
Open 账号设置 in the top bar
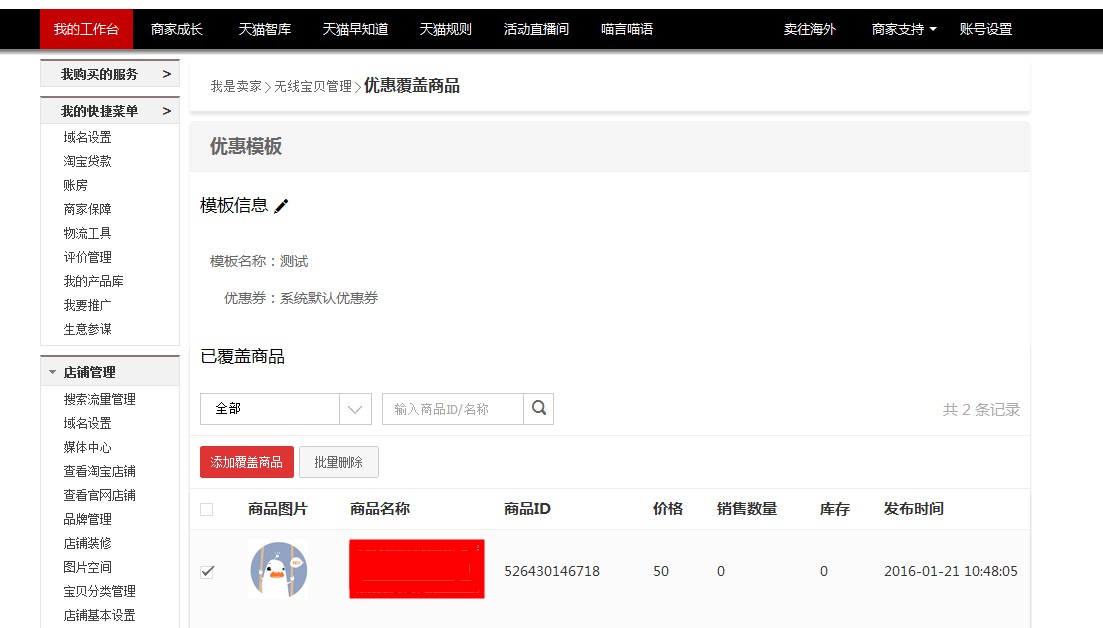(986, 30)
